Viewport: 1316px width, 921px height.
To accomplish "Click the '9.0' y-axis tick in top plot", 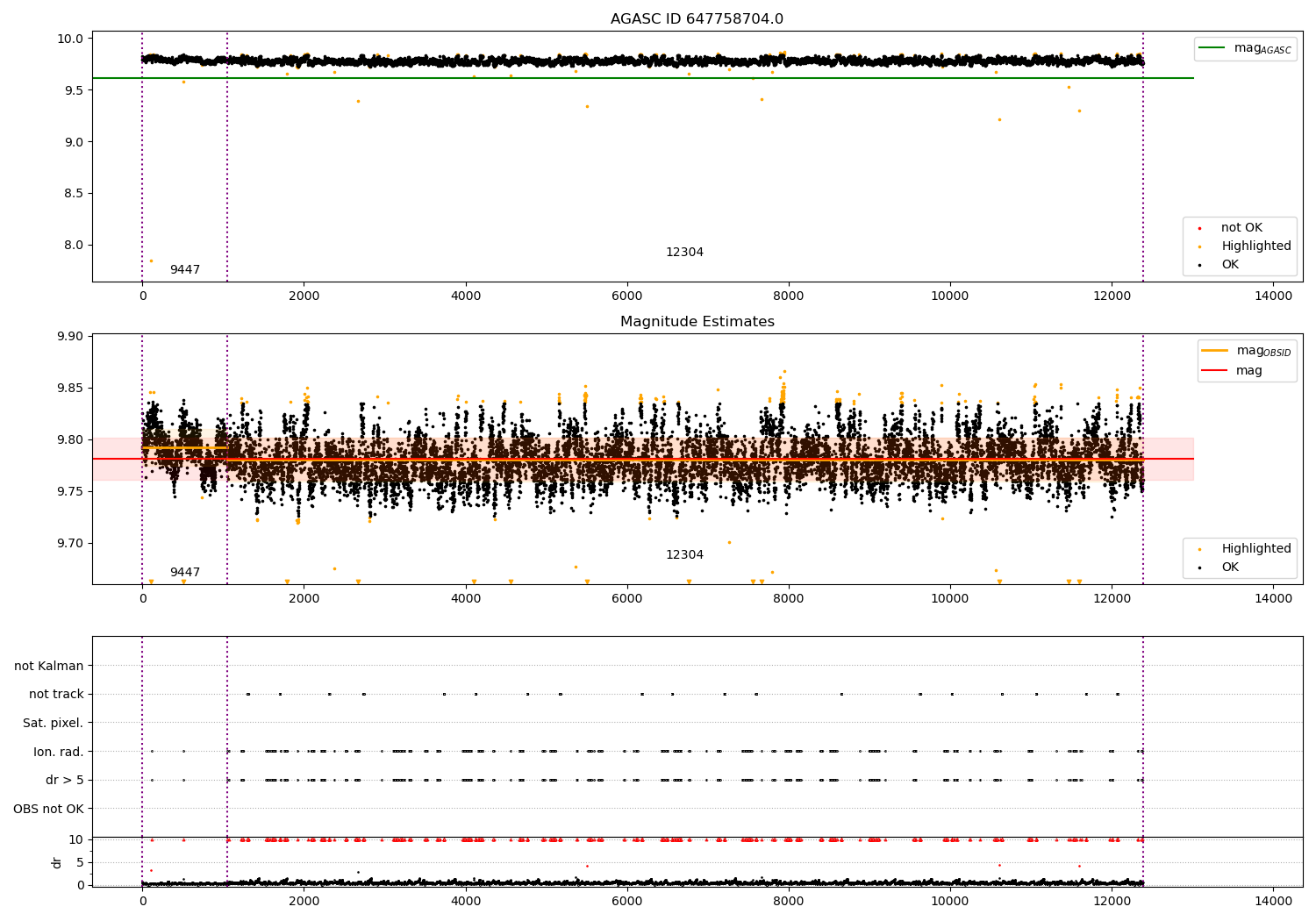I will (x=75, y=142).
